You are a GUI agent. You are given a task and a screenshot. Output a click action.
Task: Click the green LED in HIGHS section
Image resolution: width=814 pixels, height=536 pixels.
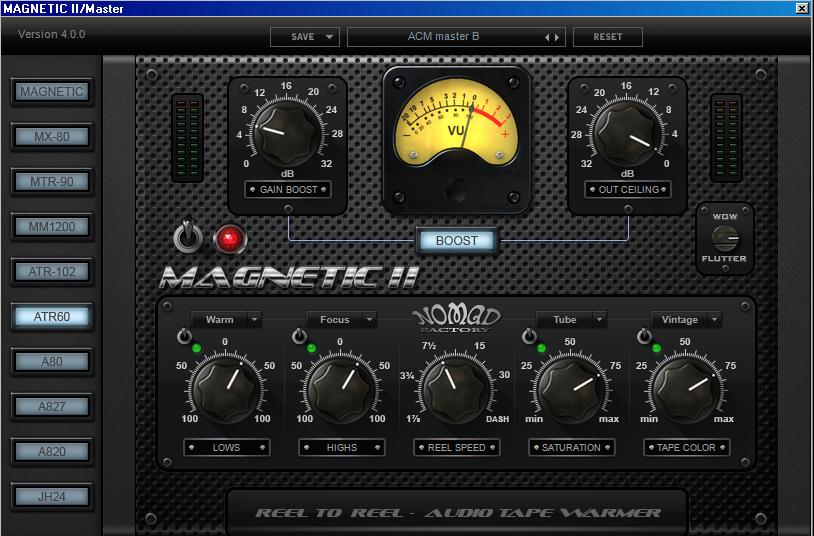click(x=311, y=348)
